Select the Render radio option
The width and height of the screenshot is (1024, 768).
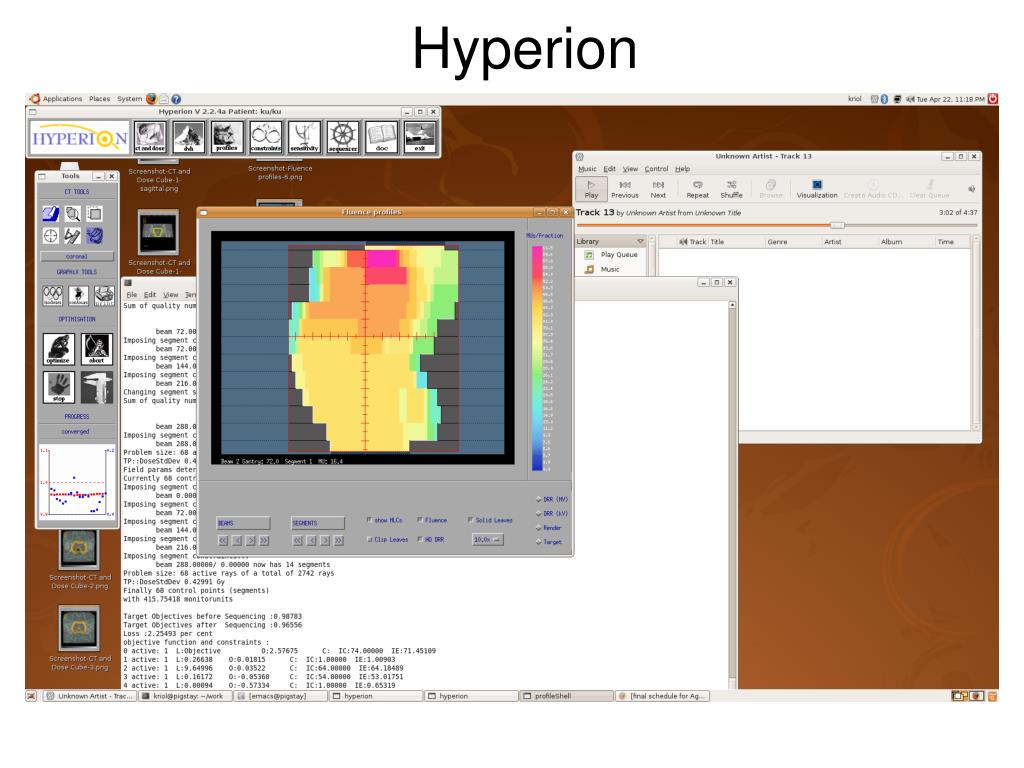tap(539, 528)
